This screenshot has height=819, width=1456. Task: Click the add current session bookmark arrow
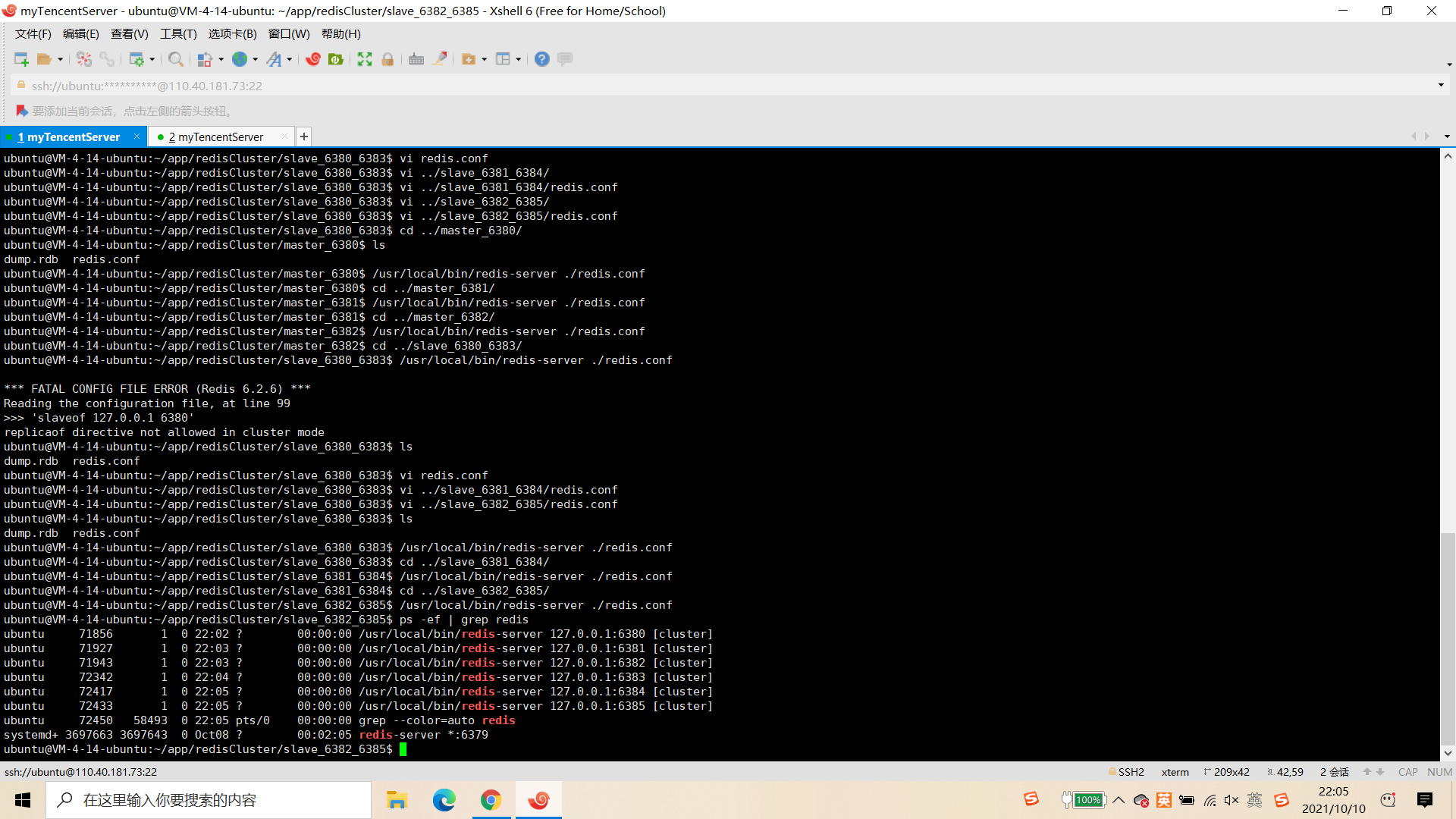click(x=22, y=111)
